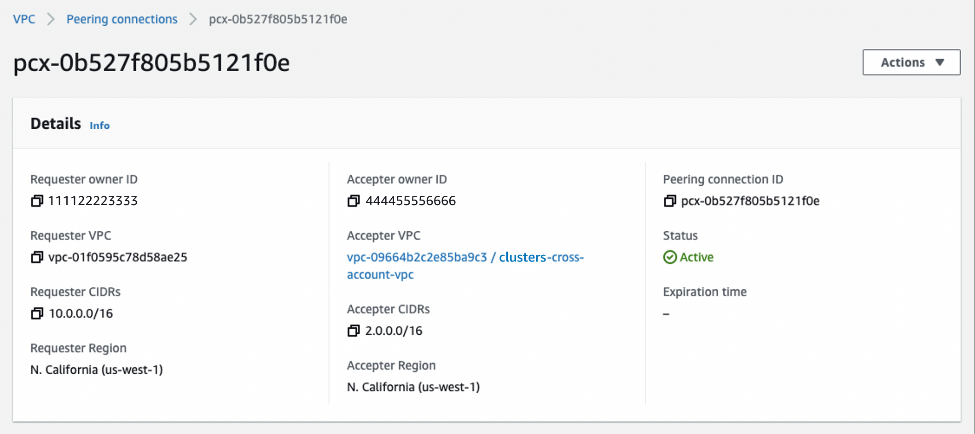Select the 2.0.0.0/16 accepter CIDR text
This screenshot has width=975, height=434.
point(396,331)
